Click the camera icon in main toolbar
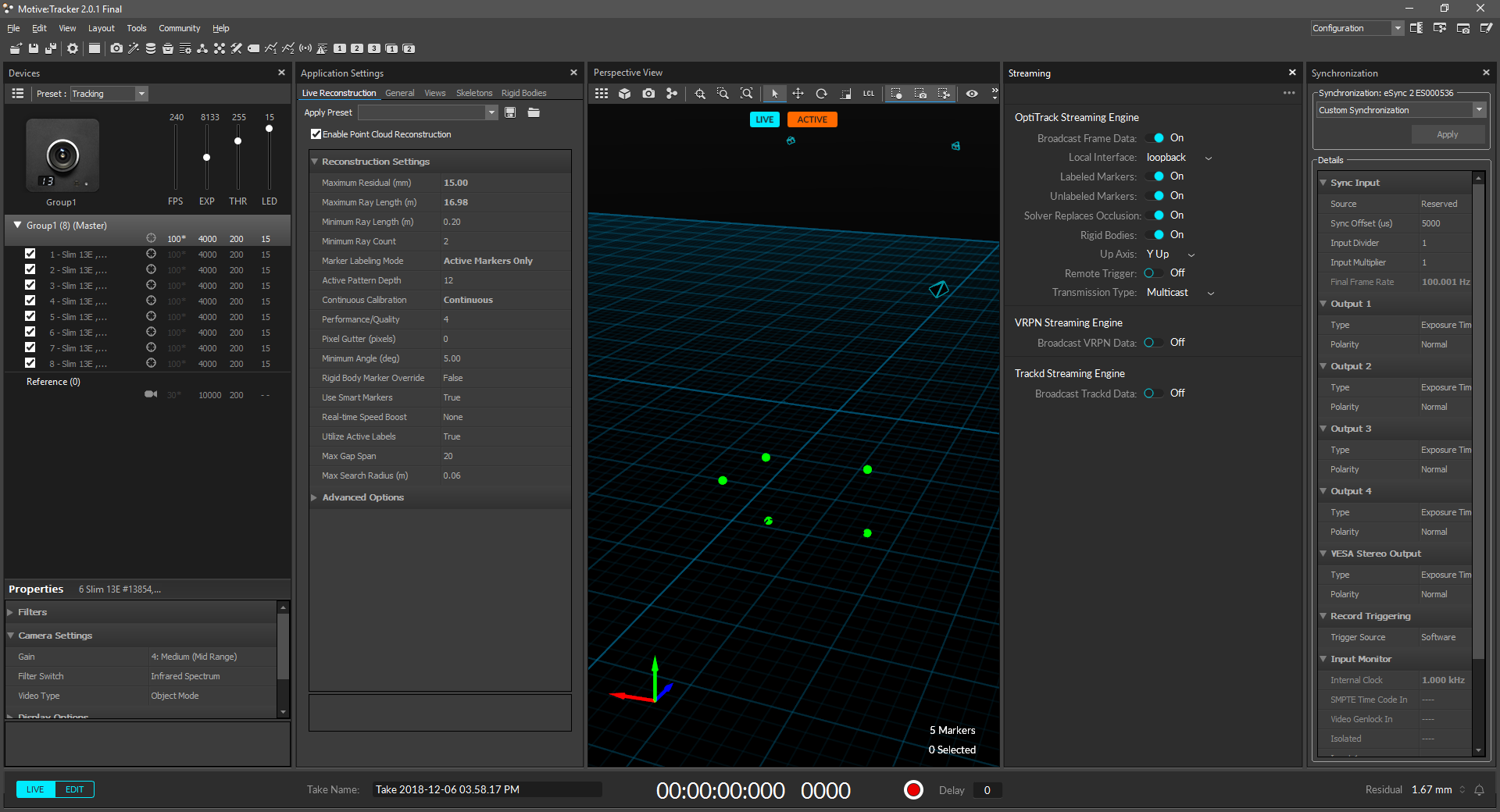 [116, 48]
